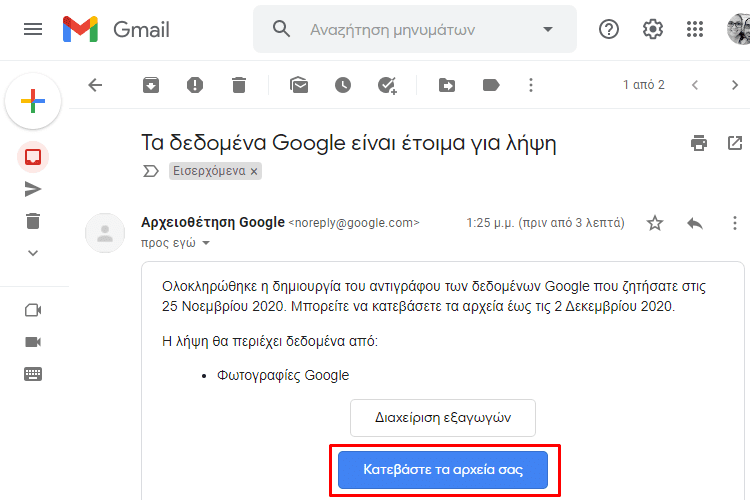750x500 pixels.
Task: Remove the Εισερχόμενα label x
Action: pos(254,171)
